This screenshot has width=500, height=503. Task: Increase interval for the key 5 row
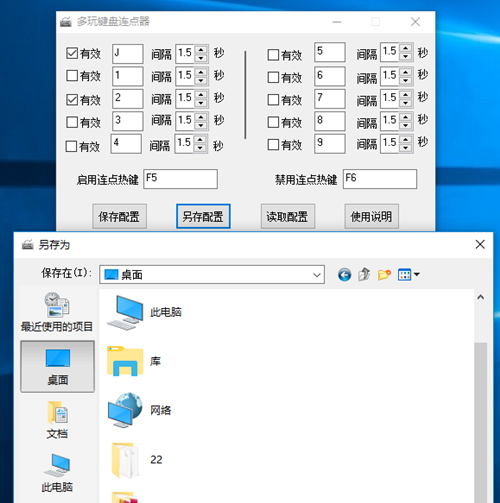tap(406, 48)
